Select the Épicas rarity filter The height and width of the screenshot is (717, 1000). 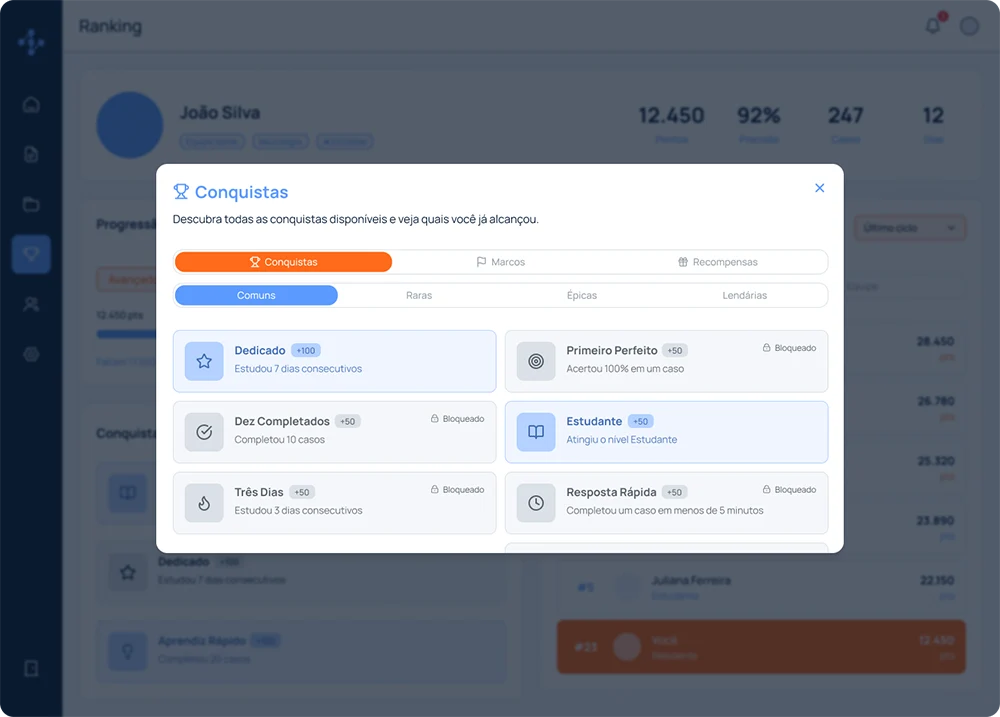click(x=582, y=295)
